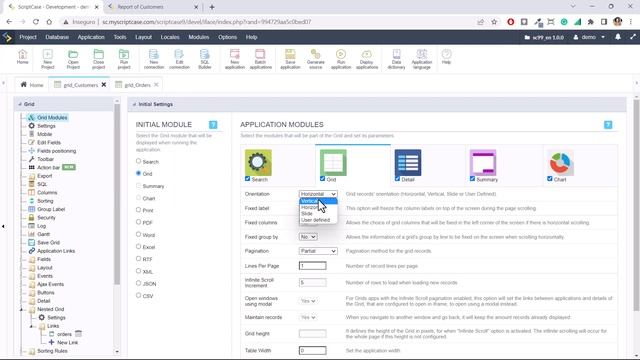
Task: Open Edit Fields in tree
Action: point(49,142)
